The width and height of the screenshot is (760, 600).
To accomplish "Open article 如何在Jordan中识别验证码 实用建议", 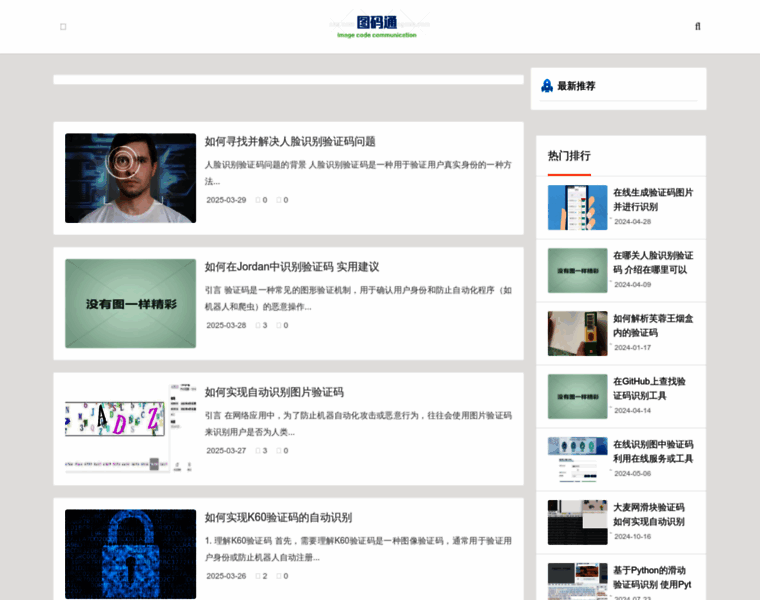I will [x=292, y=267].
